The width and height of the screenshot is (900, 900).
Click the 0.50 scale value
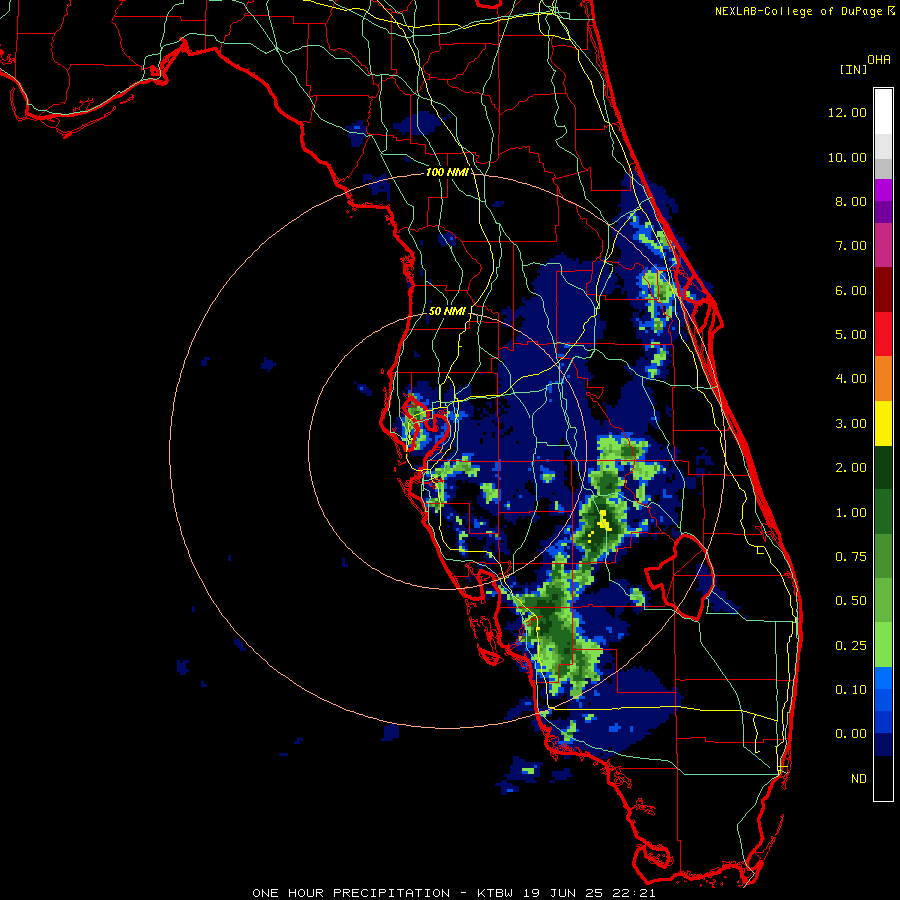[x=851, y=601]
